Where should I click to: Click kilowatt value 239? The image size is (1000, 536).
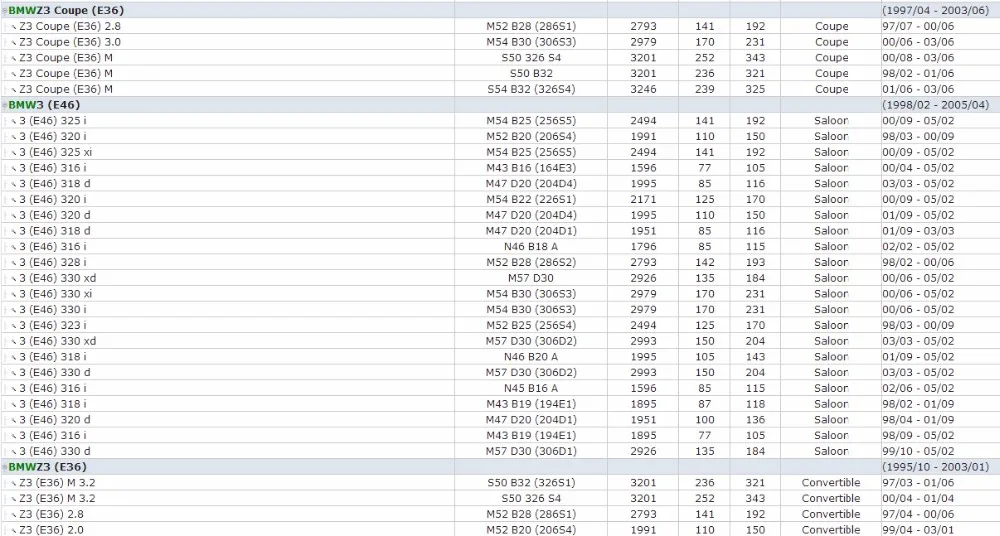(x=705, y=89)
